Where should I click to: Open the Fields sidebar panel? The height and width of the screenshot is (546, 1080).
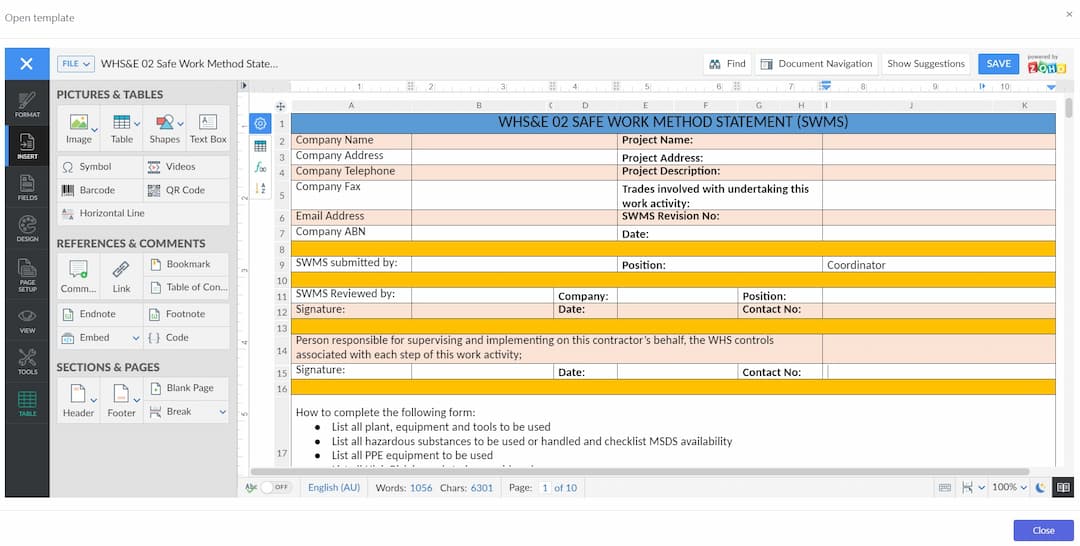coord(27,187)
